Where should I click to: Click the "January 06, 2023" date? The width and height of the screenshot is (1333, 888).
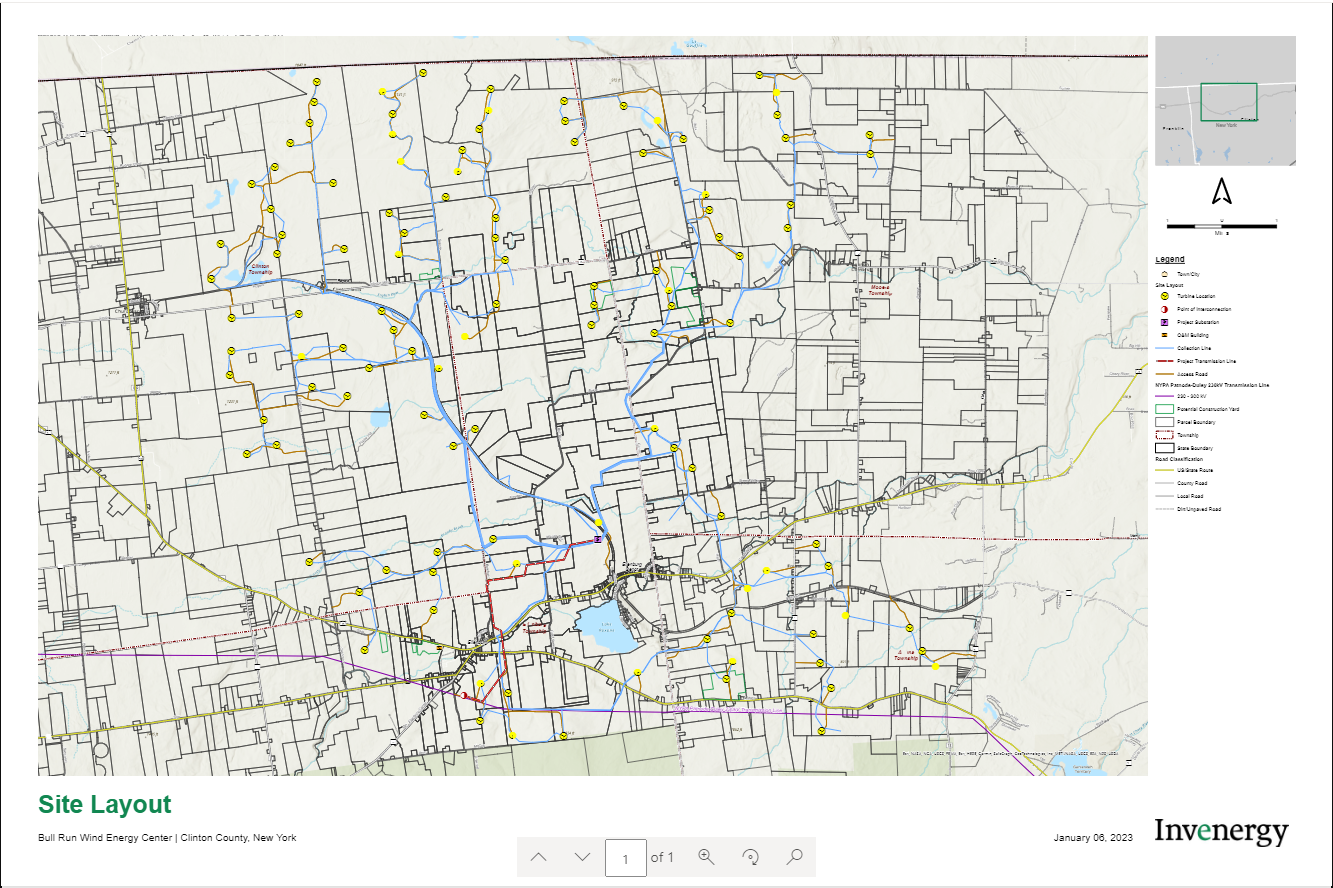1093,838
